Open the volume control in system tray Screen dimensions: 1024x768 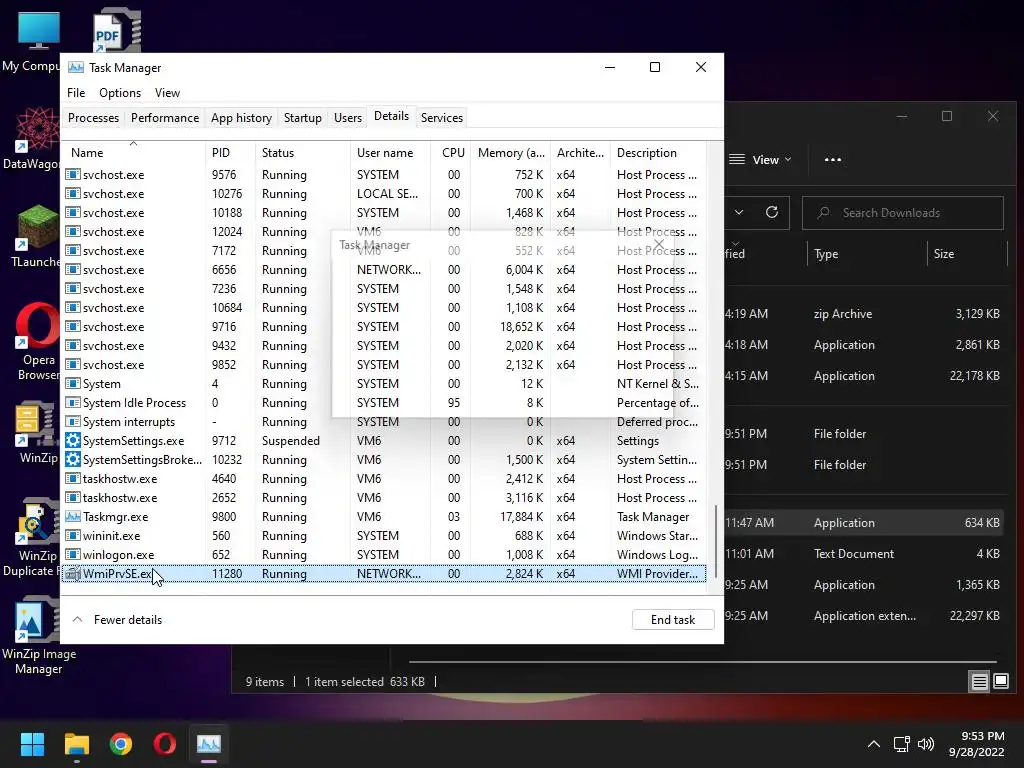coord(925,744)
